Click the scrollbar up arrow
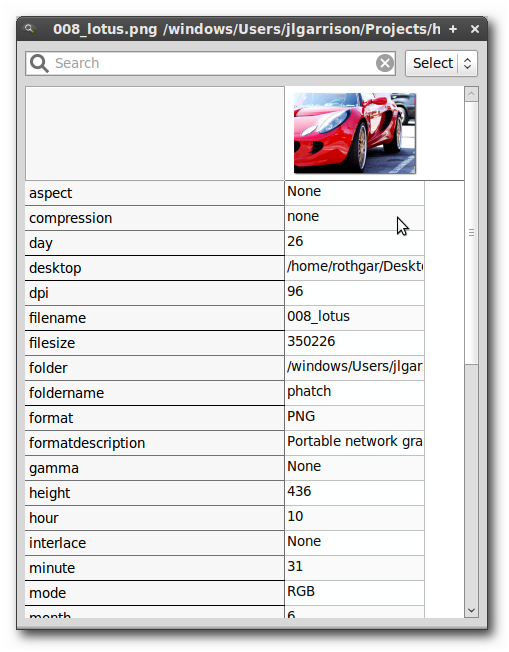 [471, 94]
